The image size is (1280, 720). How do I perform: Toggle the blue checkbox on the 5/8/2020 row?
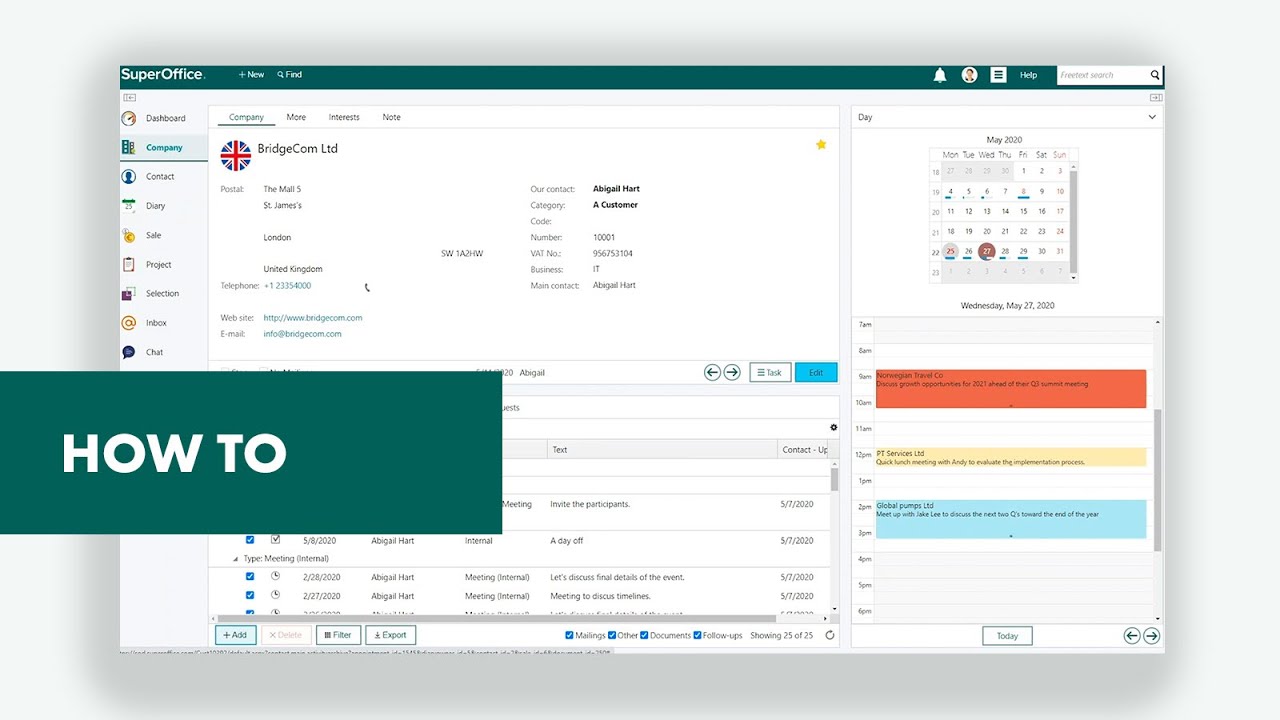250,540
